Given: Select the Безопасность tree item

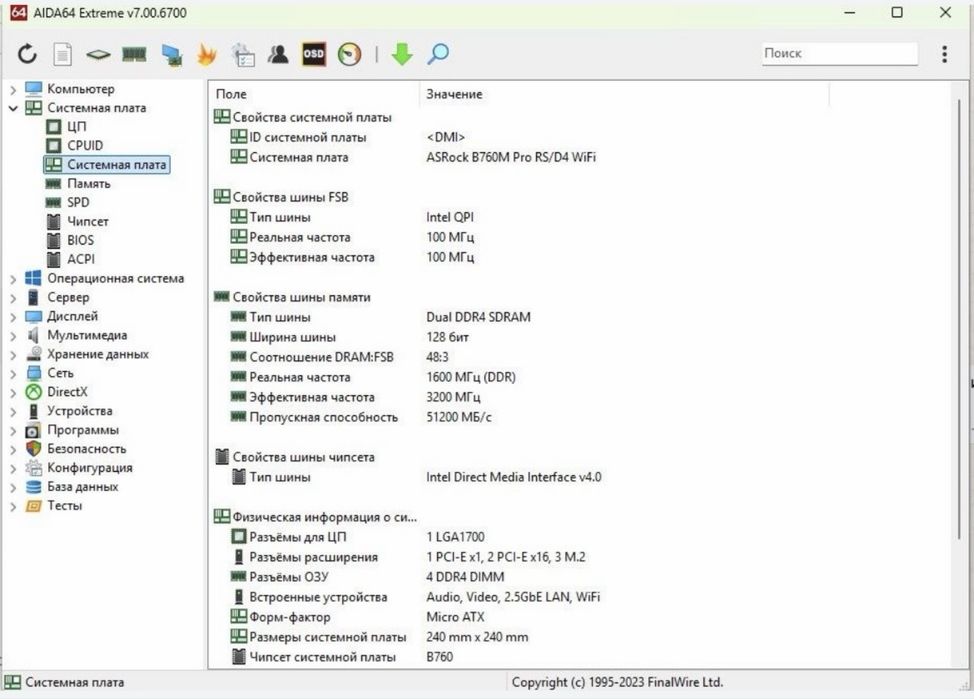Looking at the screenshot, I should 86,449.
